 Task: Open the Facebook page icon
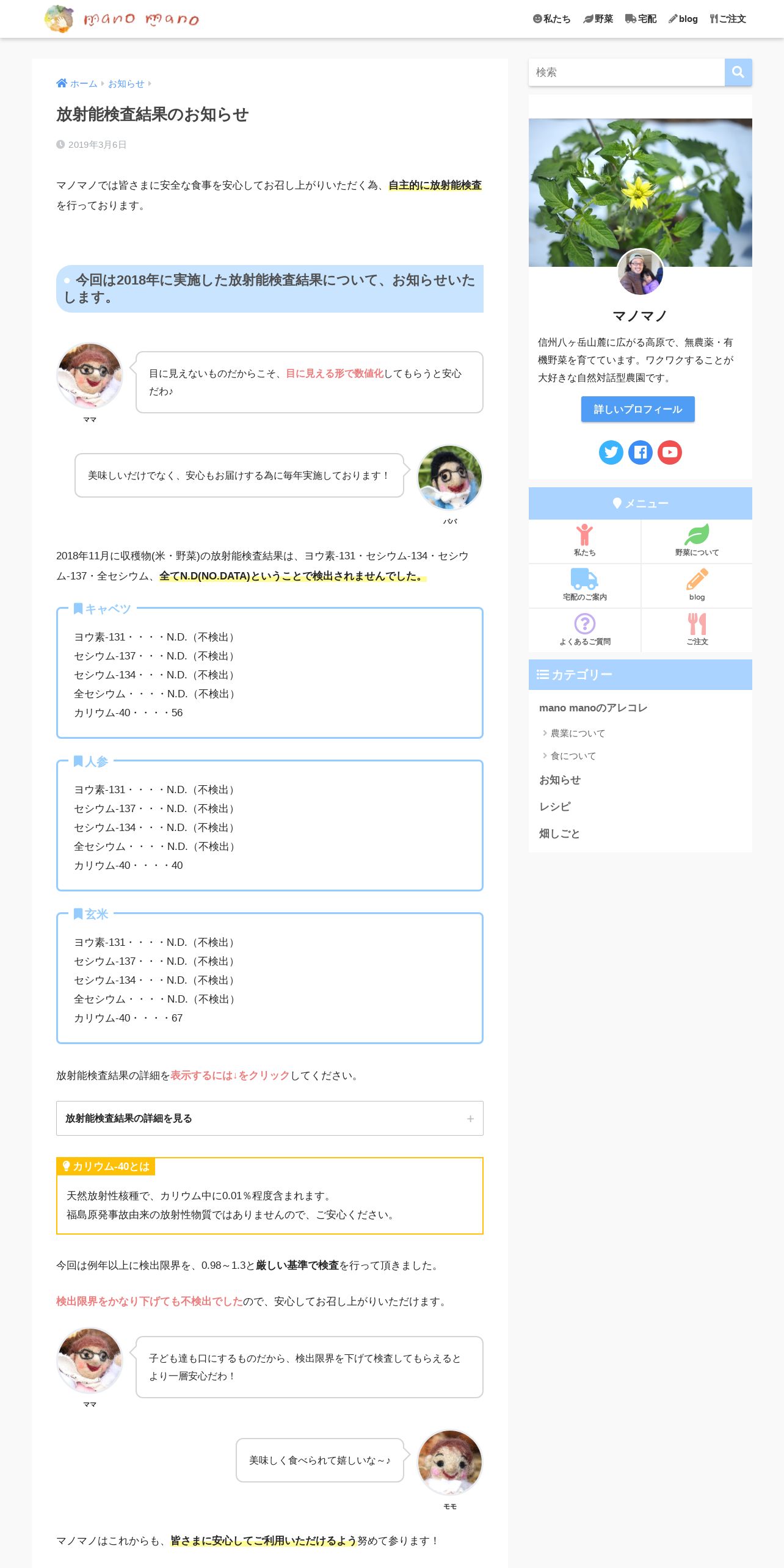coord(641,452)
